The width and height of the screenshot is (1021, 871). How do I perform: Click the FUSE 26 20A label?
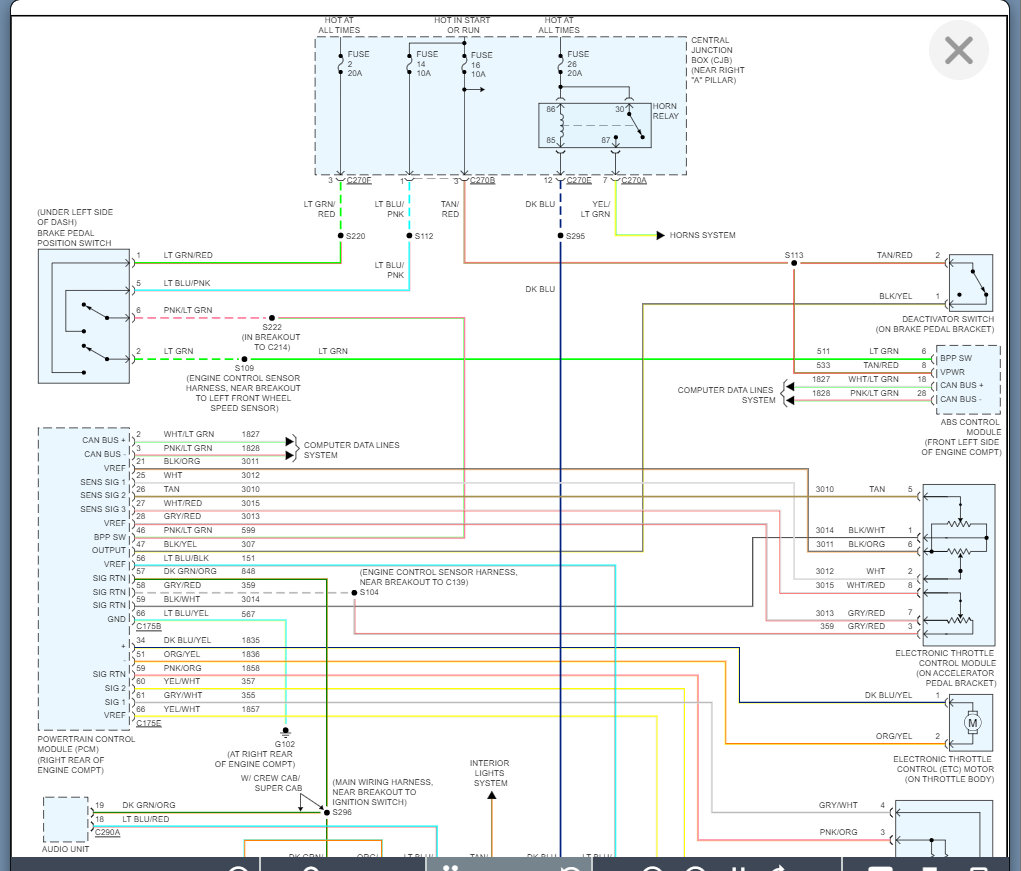pyautogui.click(x=578, y=64)
